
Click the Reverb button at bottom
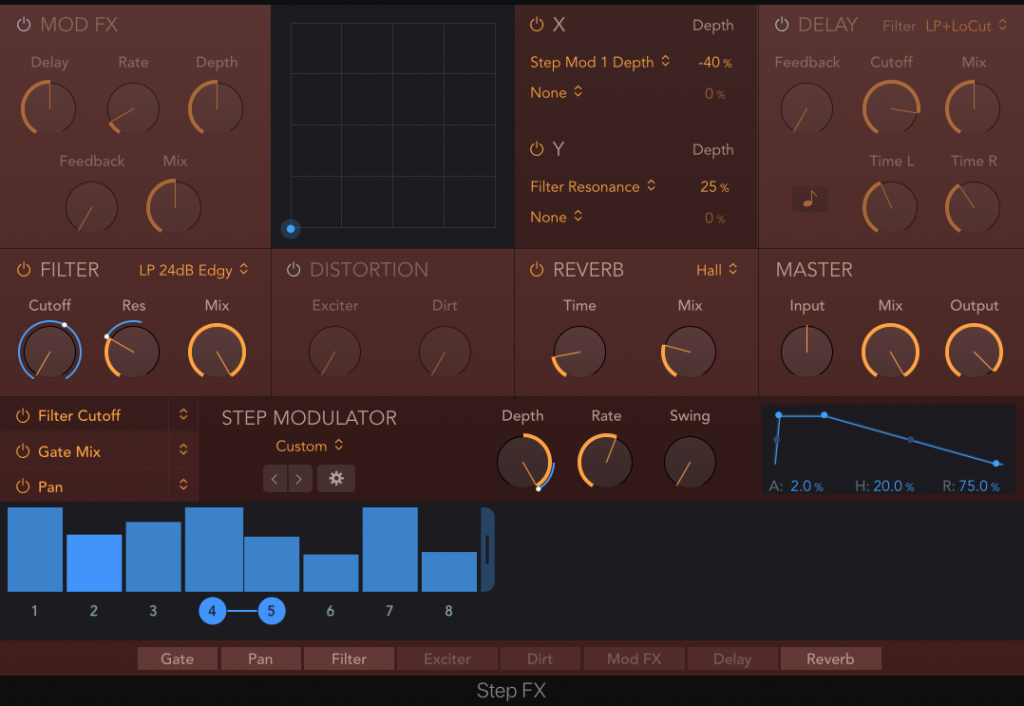[x=830, y=659]
